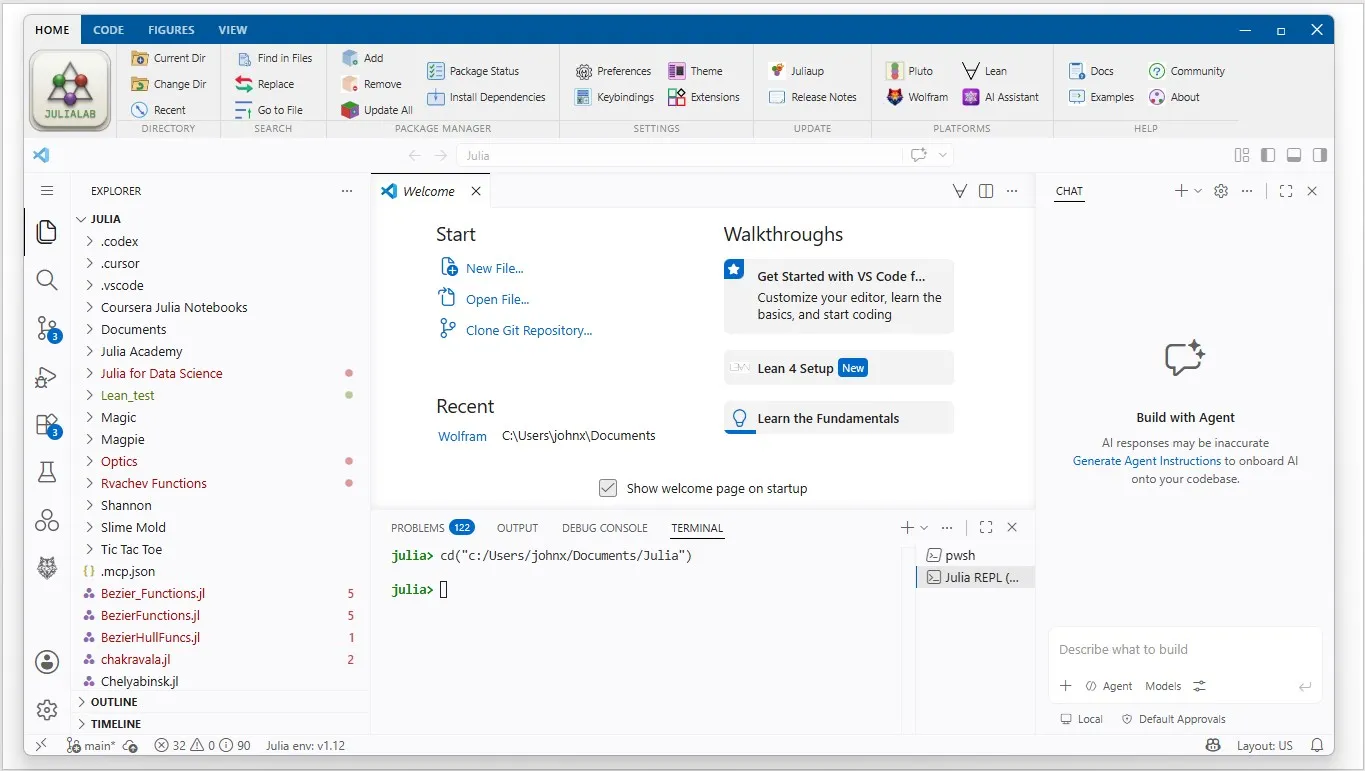Open the new chat dropdown arrow
Viewport: 1365px width, 771px height.
pyautogui.click(x=1198, y=191)
